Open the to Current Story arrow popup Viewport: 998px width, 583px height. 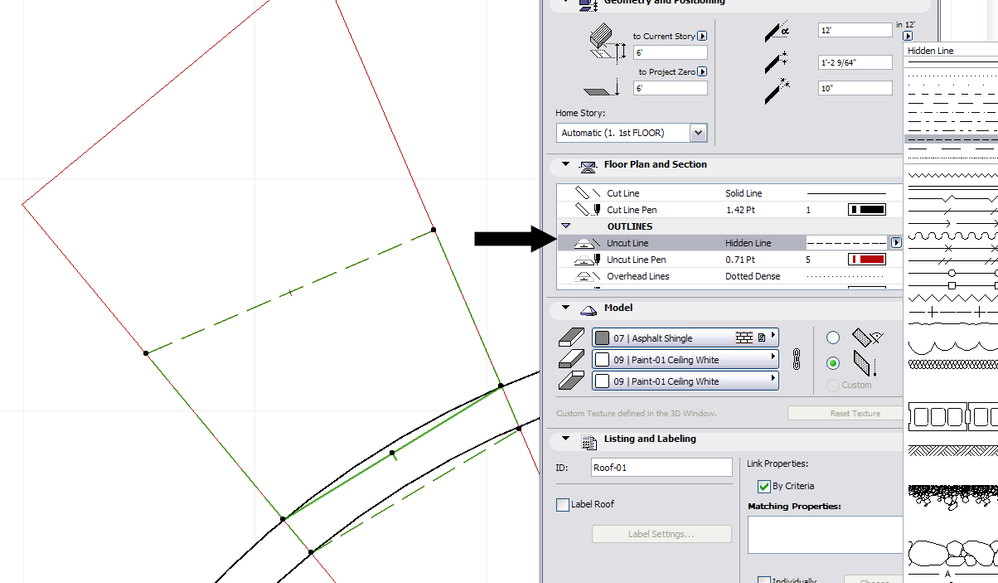pos(702,36)
